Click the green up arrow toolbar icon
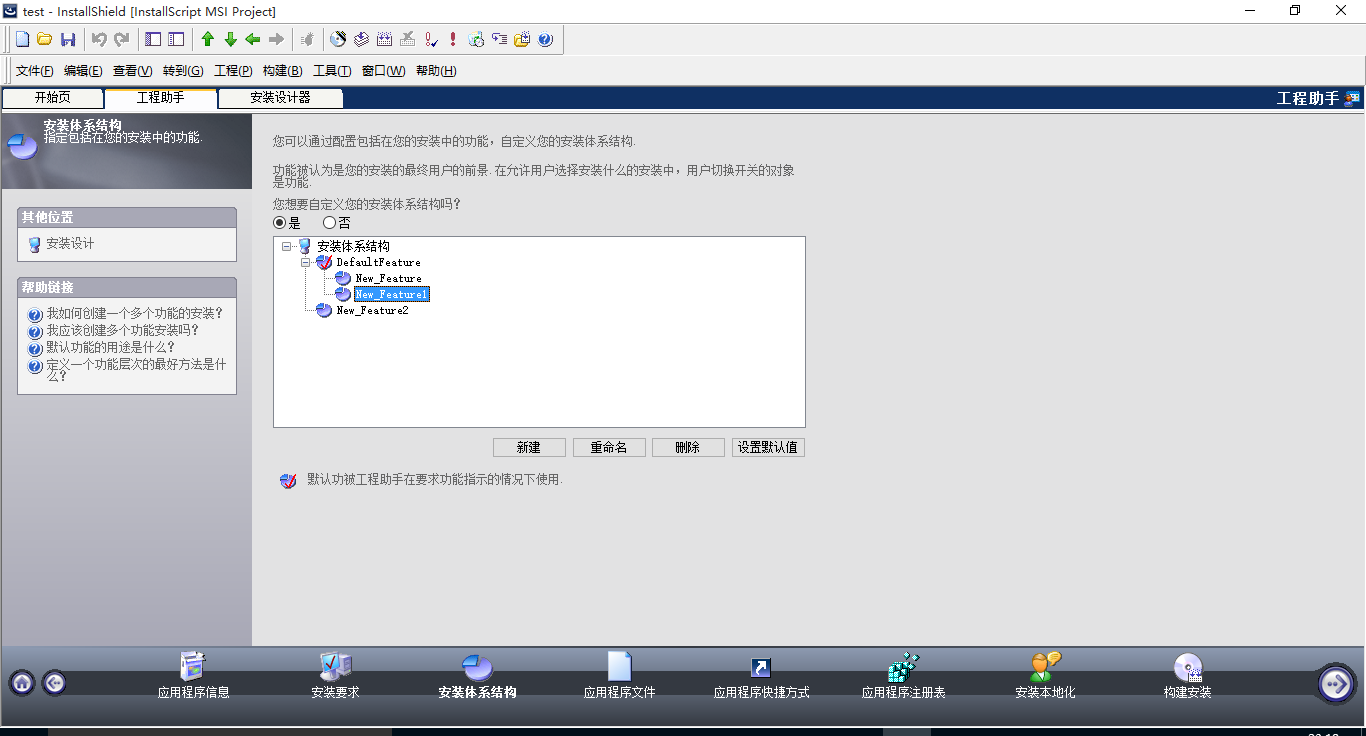1366x736 pixels. click(208, 40)
